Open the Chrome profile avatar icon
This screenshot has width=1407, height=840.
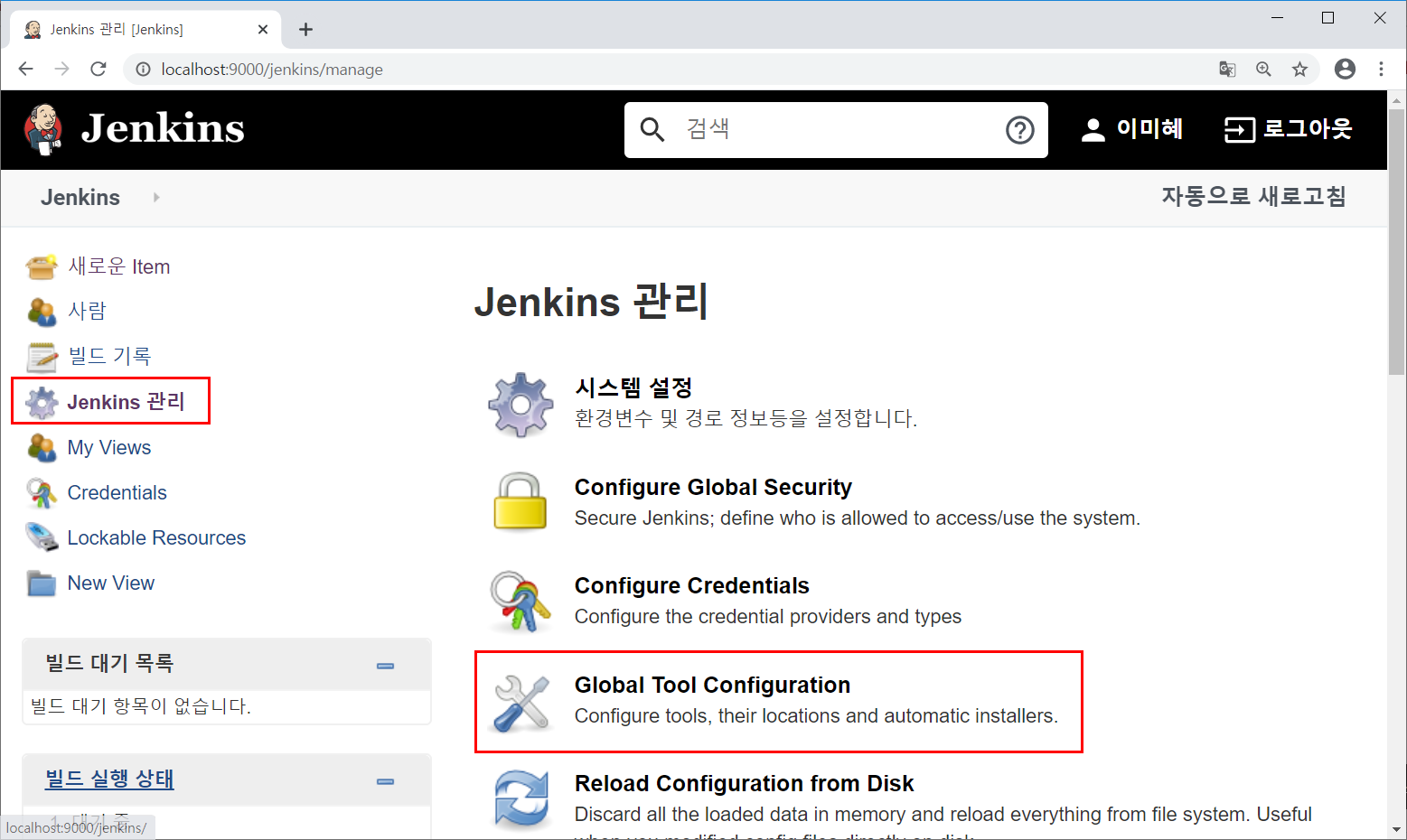click(1345, 69)
